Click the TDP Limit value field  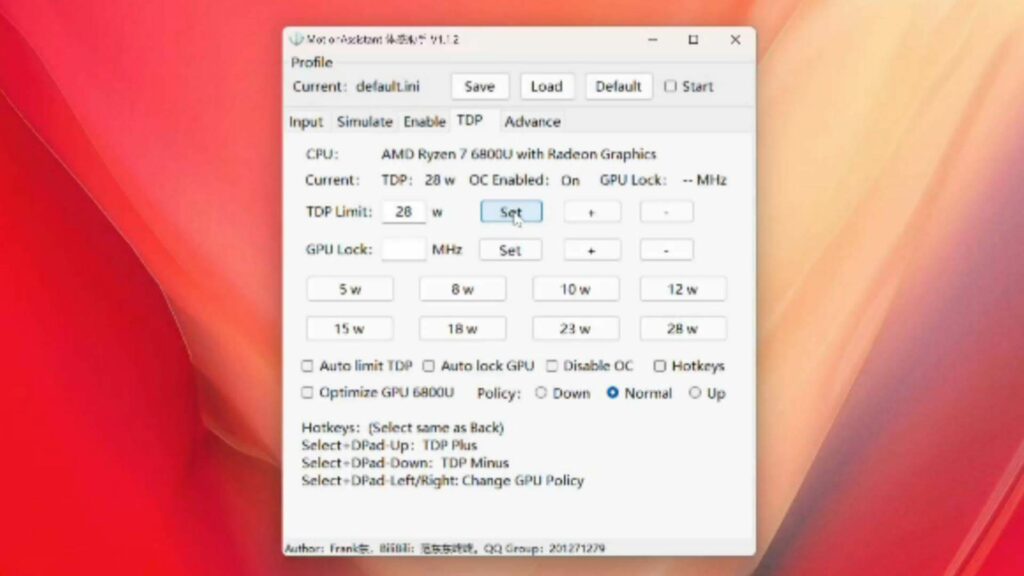coord(404,212)
